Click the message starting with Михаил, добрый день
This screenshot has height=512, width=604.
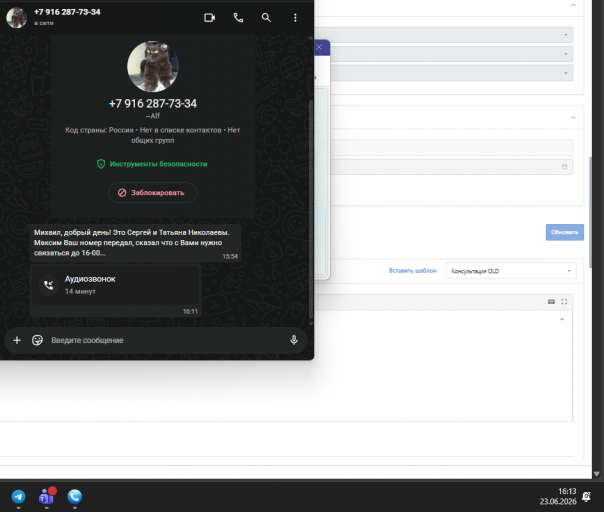135,243
